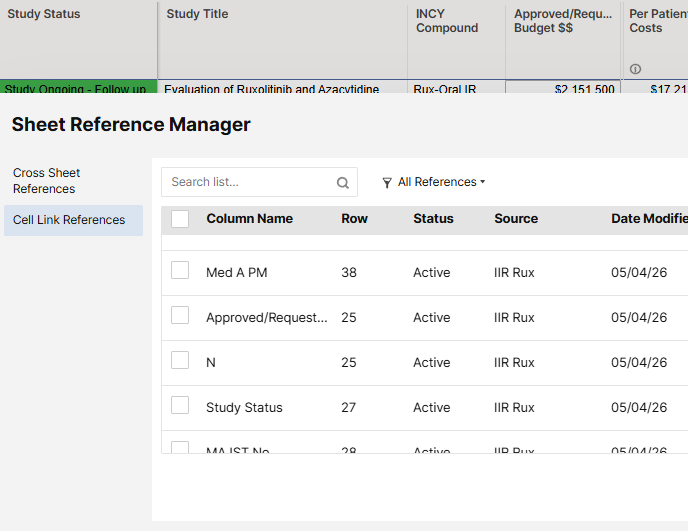
Task: Toggle the select-all checkbox in header
Action: tap(180, 219)
